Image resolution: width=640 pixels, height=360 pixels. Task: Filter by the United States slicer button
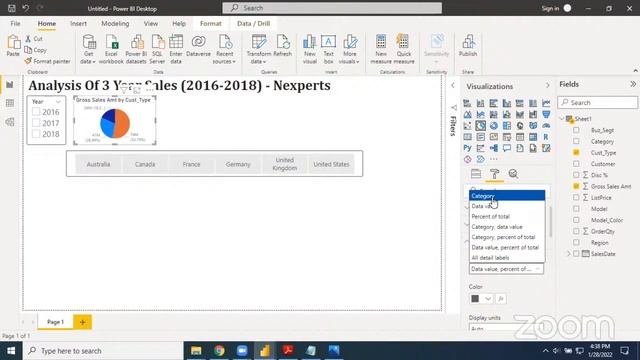tap(331, 164)
